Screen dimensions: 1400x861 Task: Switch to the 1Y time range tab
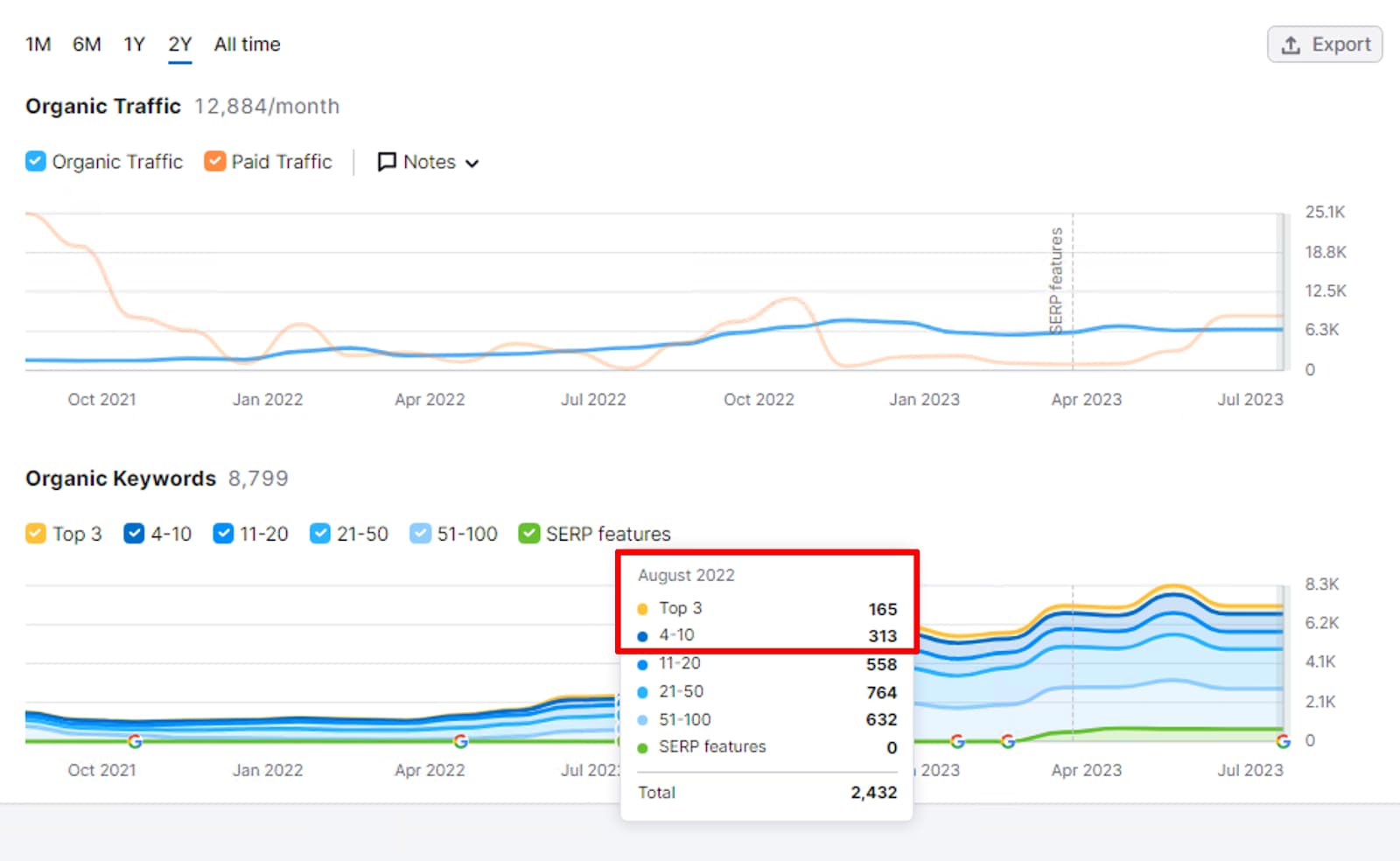tap(133, 44)
